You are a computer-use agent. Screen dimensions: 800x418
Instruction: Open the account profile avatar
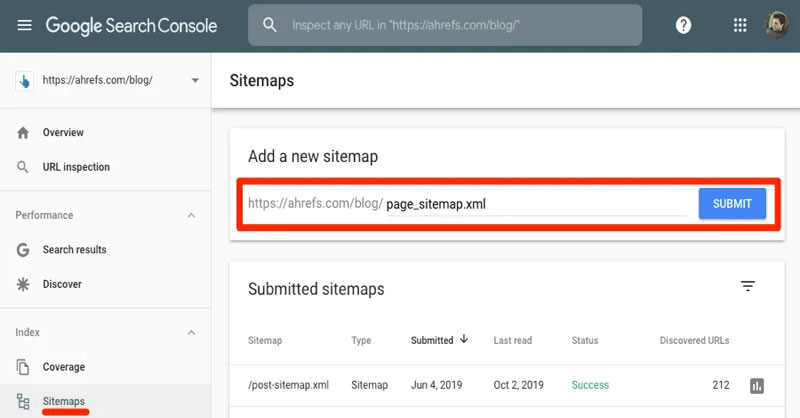(x=777, y=24)
